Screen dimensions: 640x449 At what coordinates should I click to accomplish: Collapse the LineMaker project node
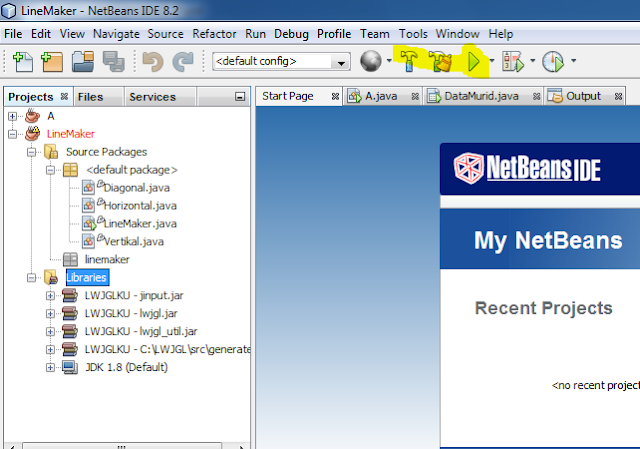coord(12,134)
